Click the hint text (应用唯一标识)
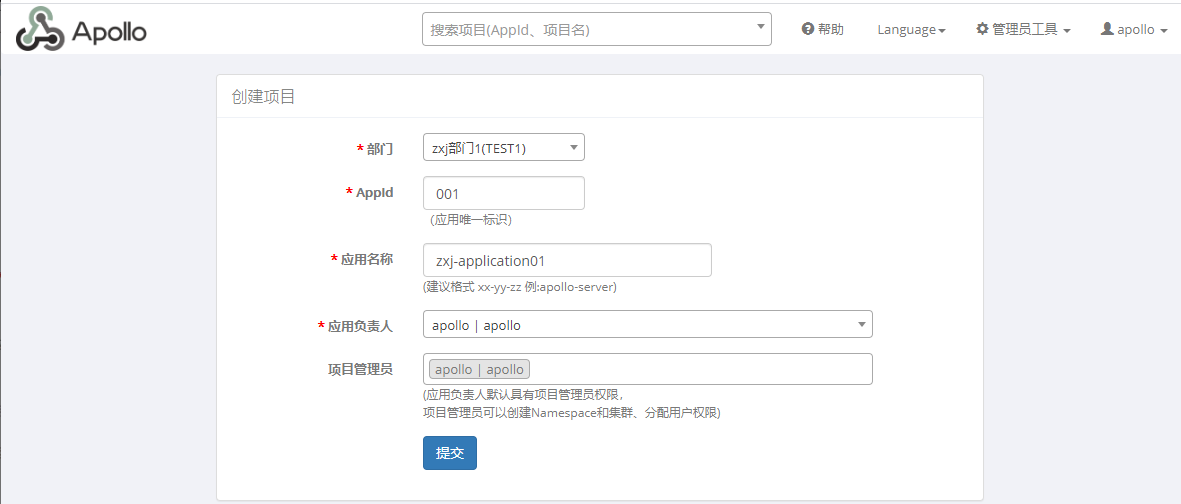Viewport: 1181px width, 504px height. (x=471, y=220)
